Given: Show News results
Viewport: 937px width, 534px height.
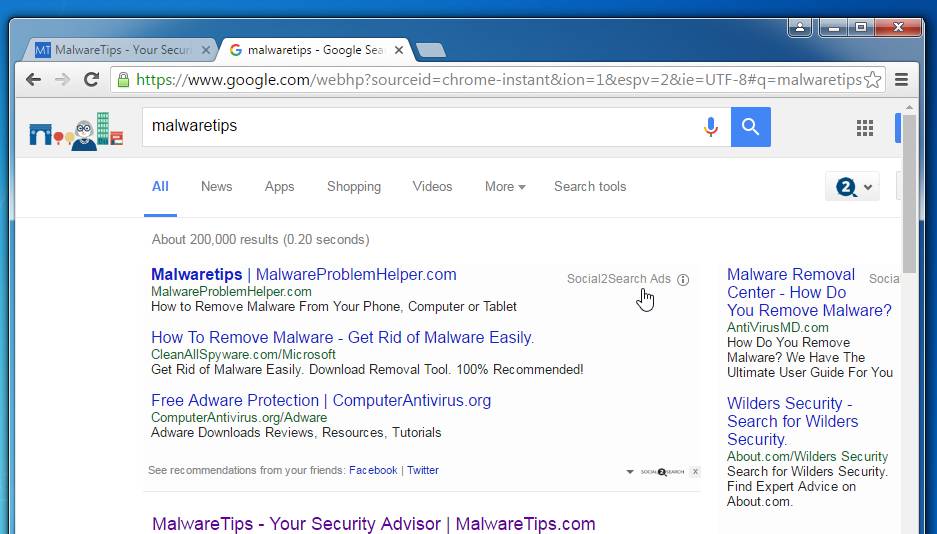Looking at the screenshot, I should [x=216, y=186].
